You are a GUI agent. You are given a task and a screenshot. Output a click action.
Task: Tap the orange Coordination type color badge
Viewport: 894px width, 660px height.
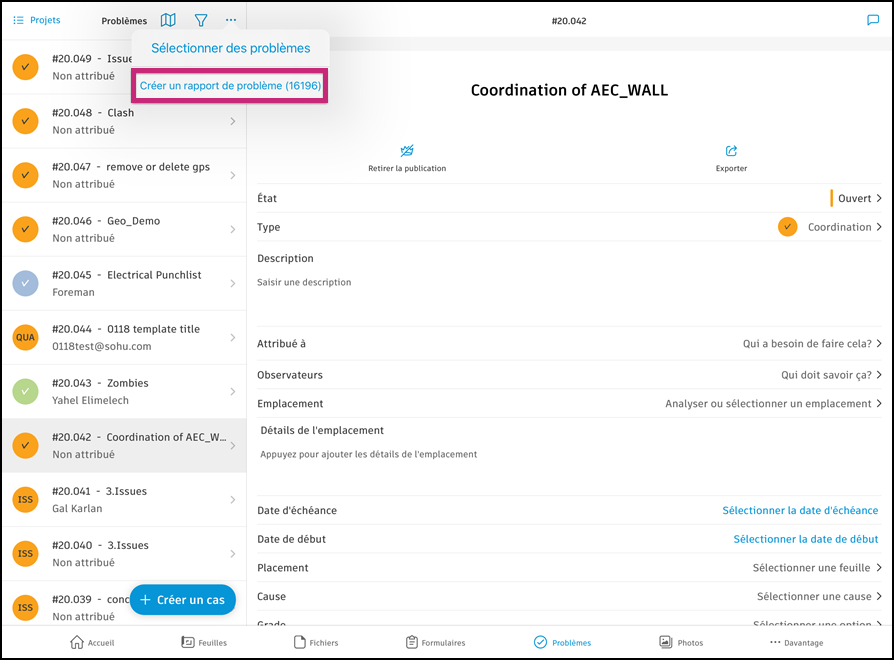[787, 227]
